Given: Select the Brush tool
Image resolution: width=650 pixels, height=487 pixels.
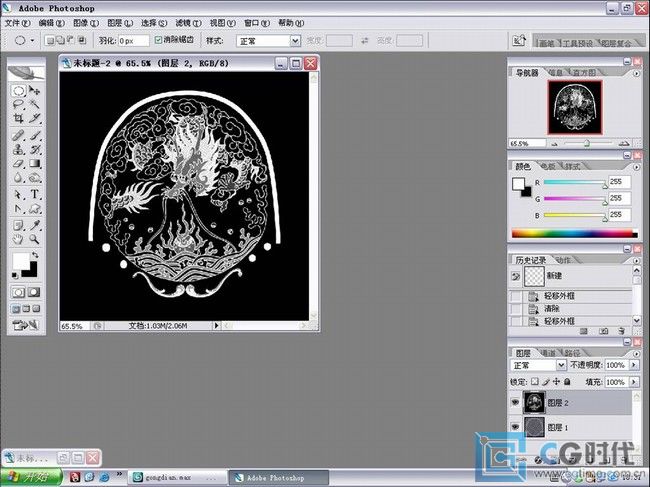Looking at the screenshot, I should (x=35, y=136).
